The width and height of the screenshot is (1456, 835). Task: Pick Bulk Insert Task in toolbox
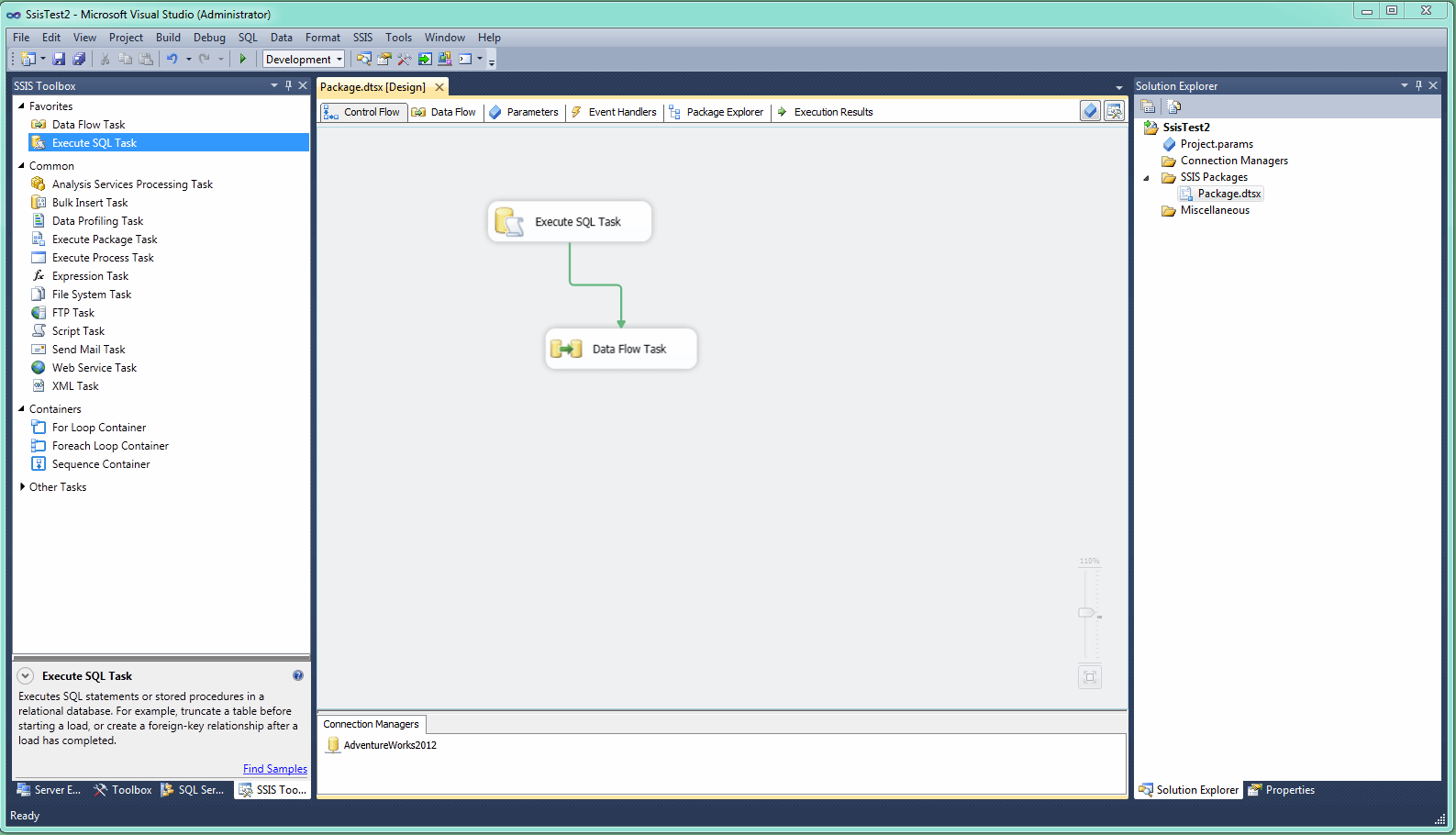[90, 203]
